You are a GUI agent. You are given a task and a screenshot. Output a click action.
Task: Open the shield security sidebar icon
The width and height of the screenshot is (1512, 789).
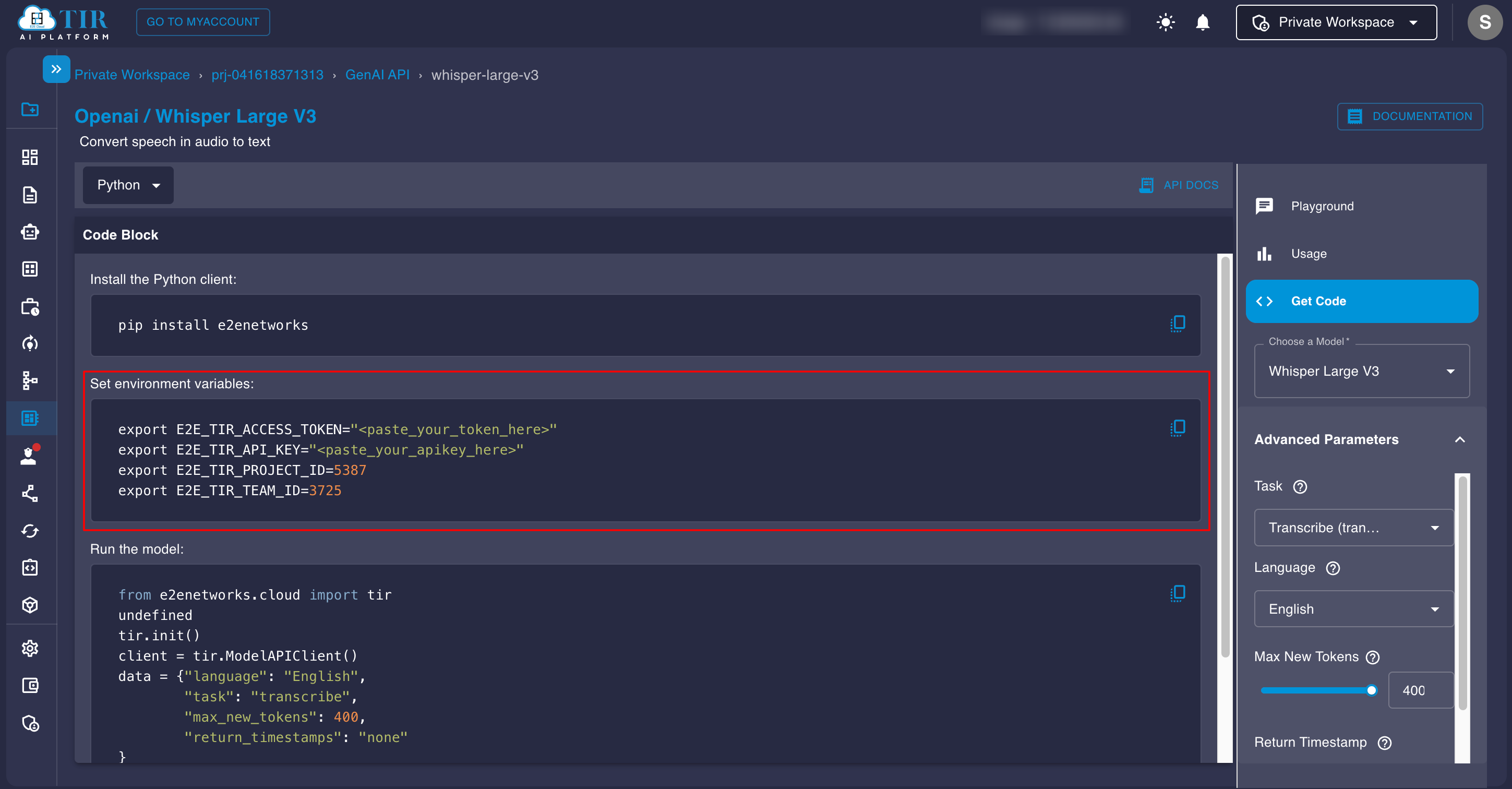30,723
